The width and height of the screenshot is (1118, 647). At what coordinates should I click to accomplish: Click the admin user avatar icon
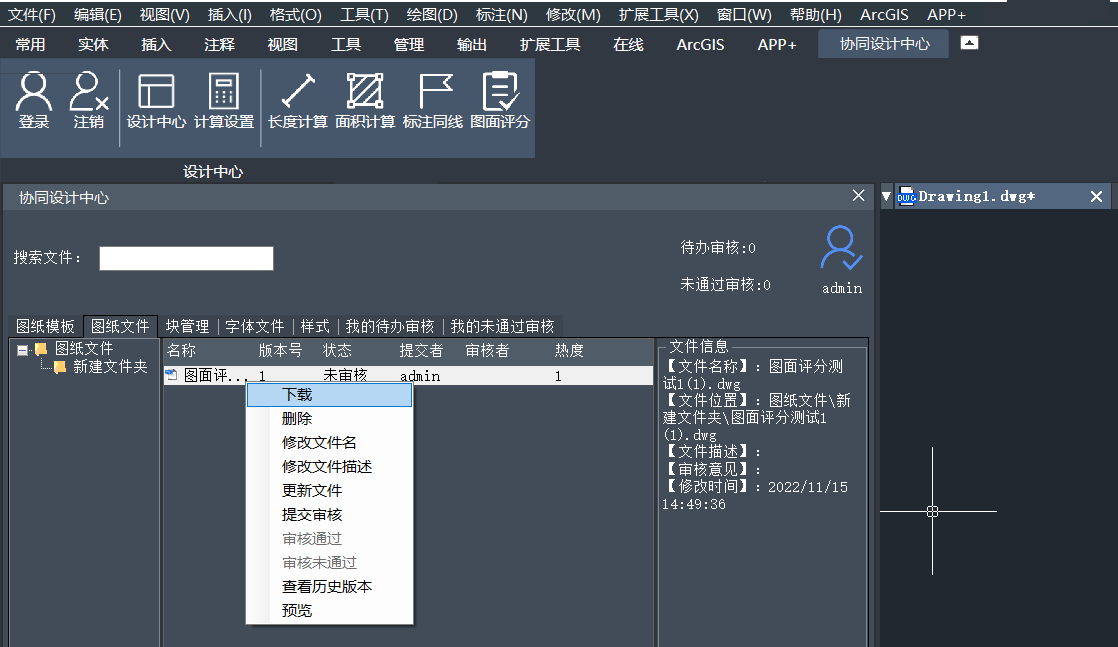point(841,258)
